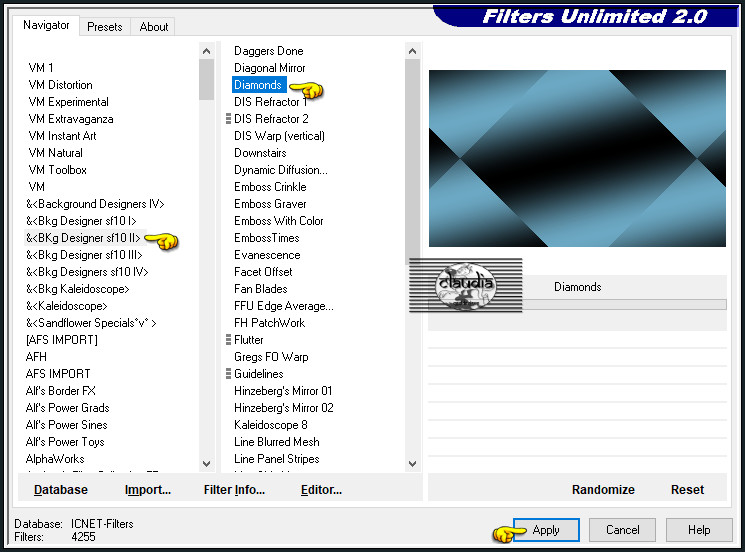Select VM Extravaganza category
This screenshot has width=745, height=552.
click(71, 119)
